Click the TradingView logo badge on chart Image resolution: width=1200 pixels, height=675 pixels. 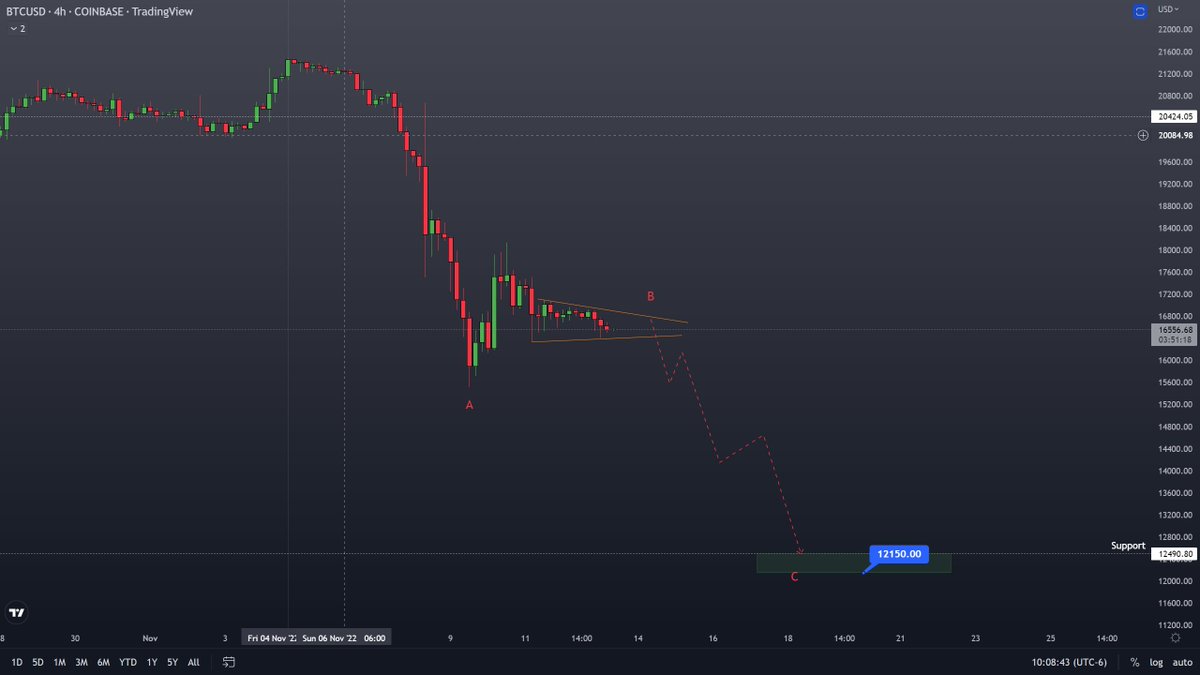click(x=17, y=612)
